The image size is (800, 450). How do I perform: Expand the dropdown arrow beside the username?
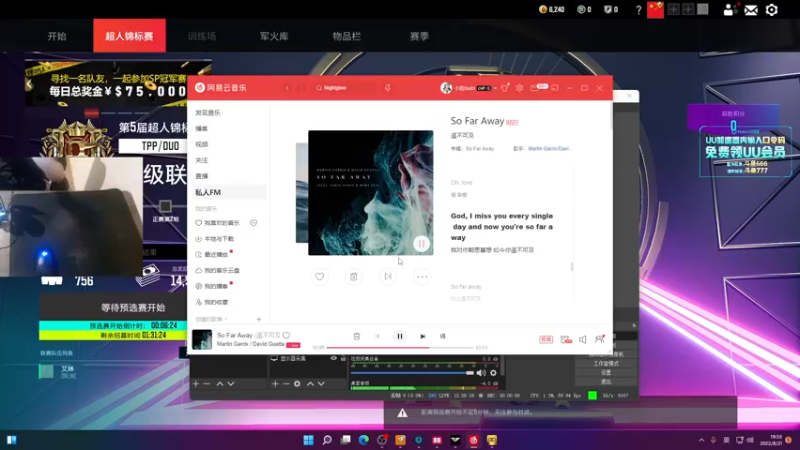click(x=495, y=88)
